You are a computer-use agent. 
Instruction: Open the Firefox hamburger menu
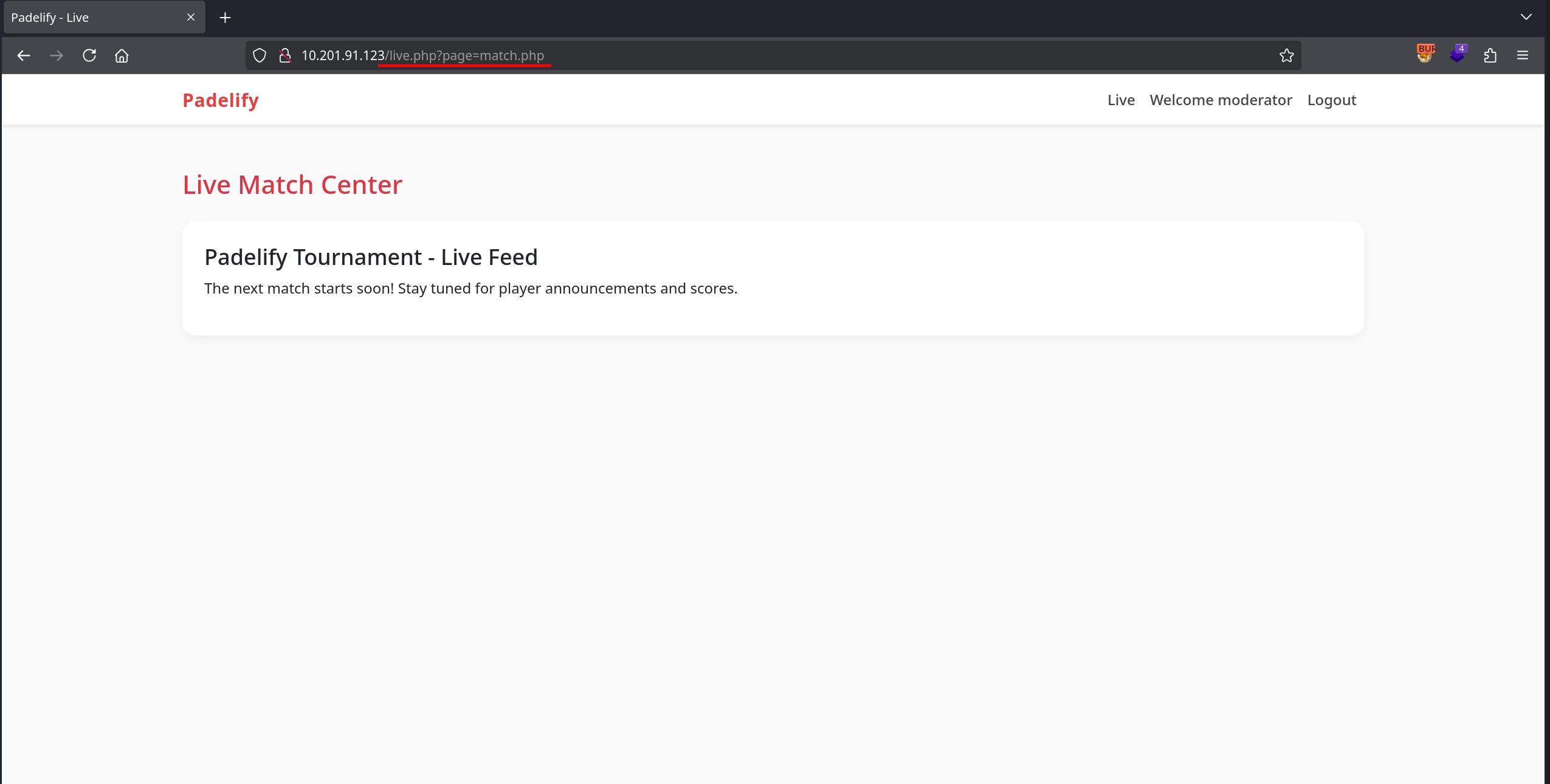coord(1523,55)
